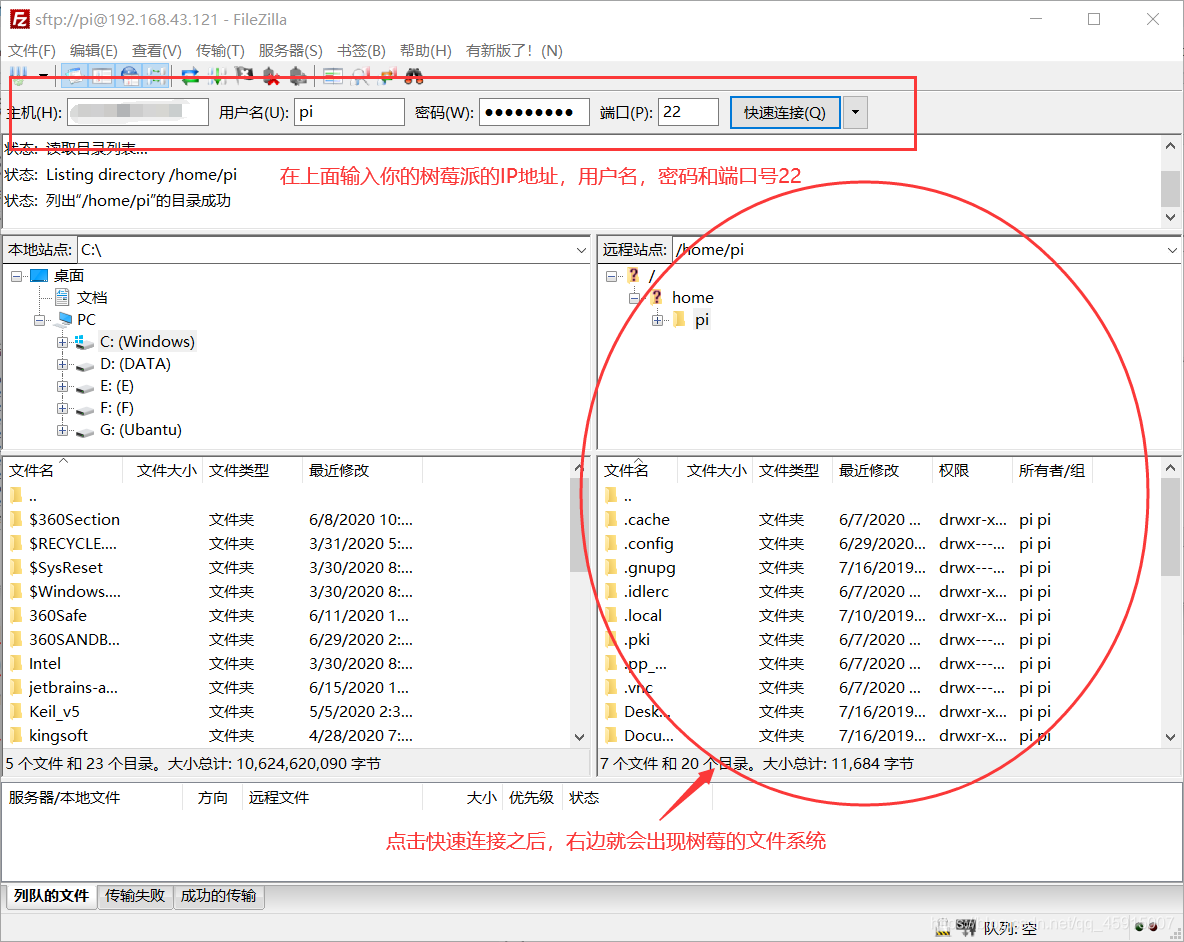Click the 密码(W) password field
Image resolution: width=1184 pixels, height=942 pixels.
click(x=535, y=112)
